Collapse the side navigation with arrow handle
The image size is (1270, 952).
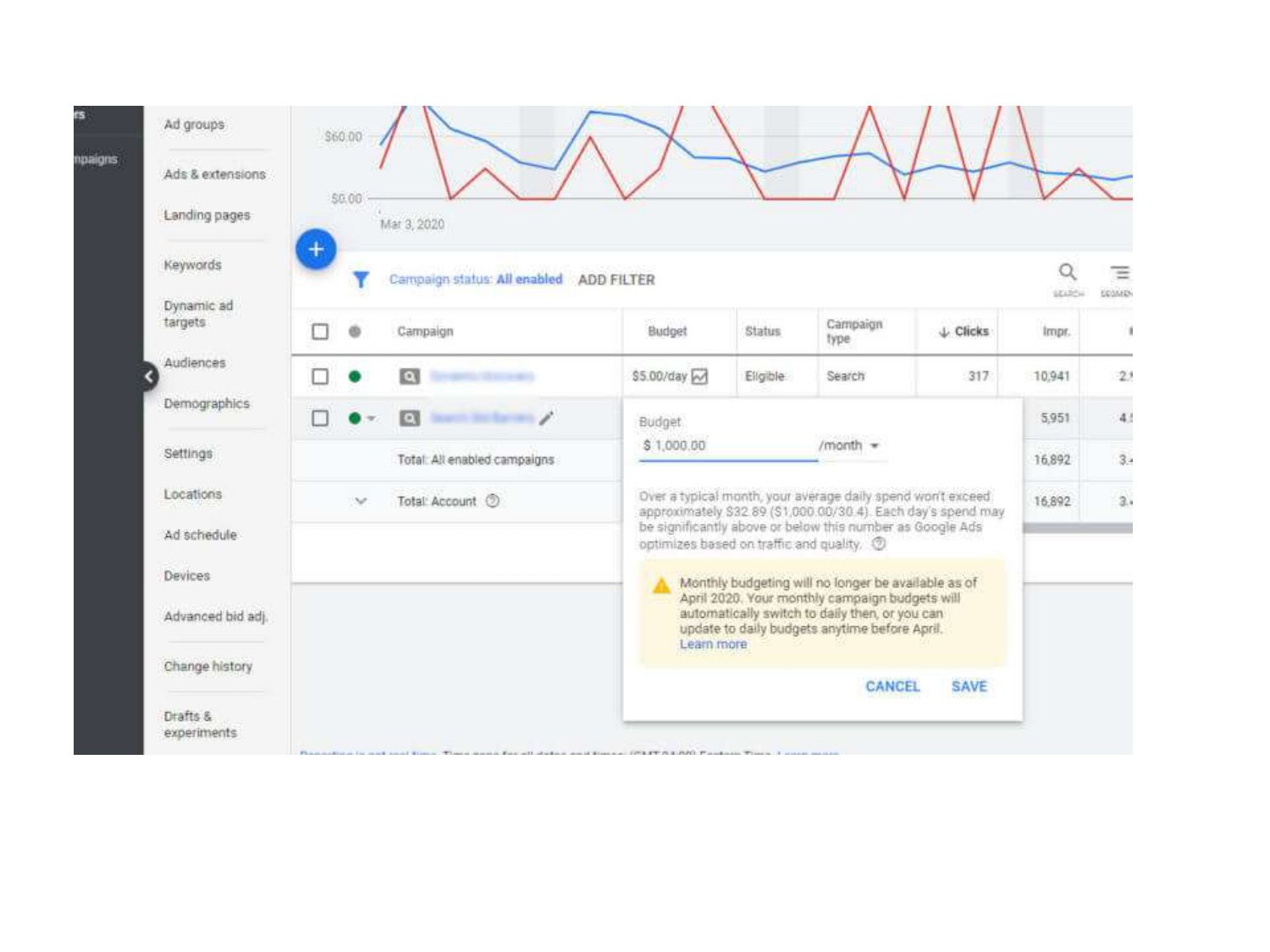pyautogui.click(x=149, y=377)
